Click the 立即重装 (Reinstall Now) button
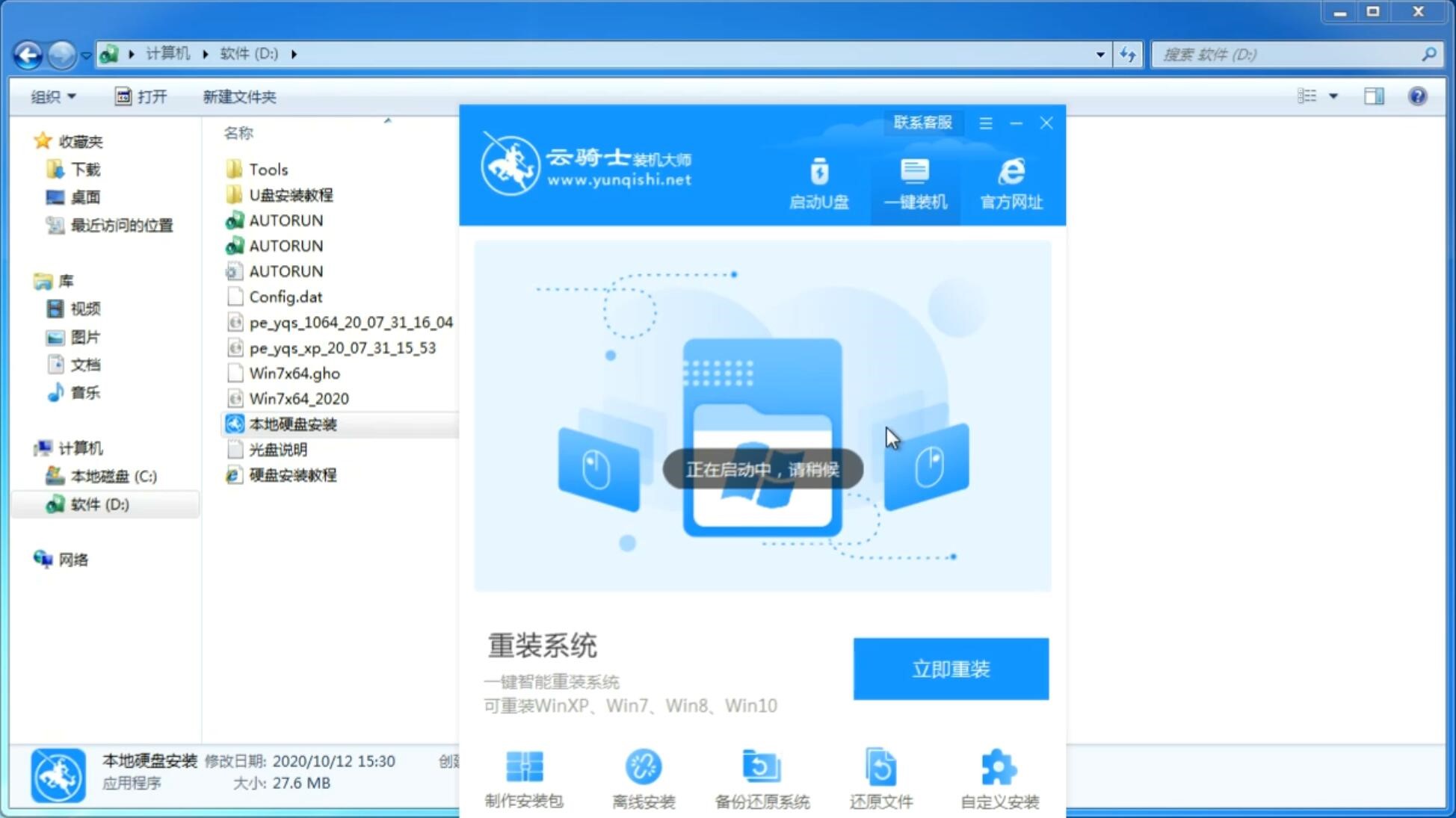 pos(951,668)
